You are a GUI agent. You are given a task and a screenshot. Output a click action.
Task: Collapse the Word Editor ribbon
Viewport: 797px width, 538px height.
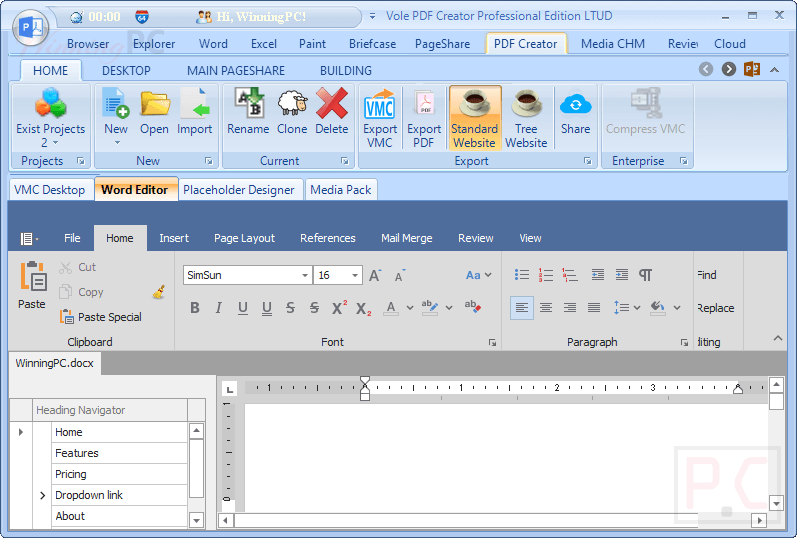(778, 338)
